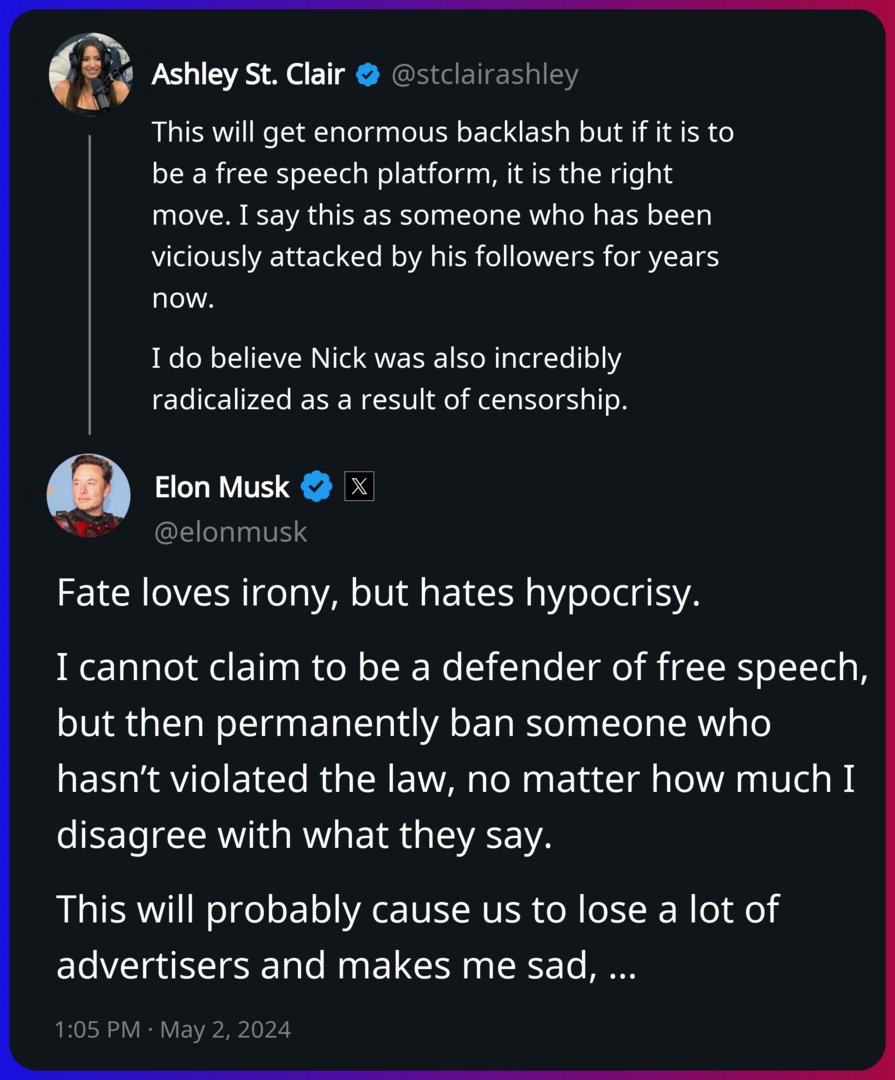Open the @elonmusk handle link
This screenshot has width=895, height=1080.
[x=230, y=532]
